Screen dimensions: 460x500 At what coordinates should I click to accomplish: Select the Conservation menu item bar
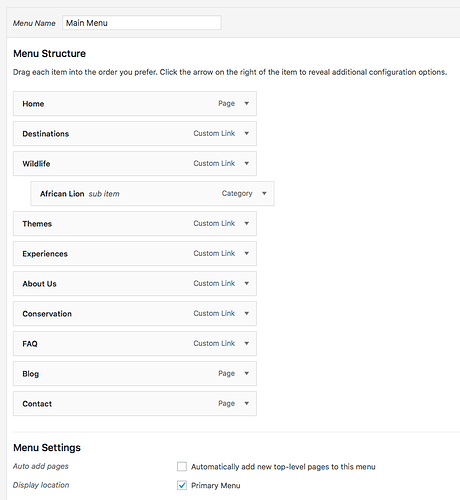tap(135, 314)
